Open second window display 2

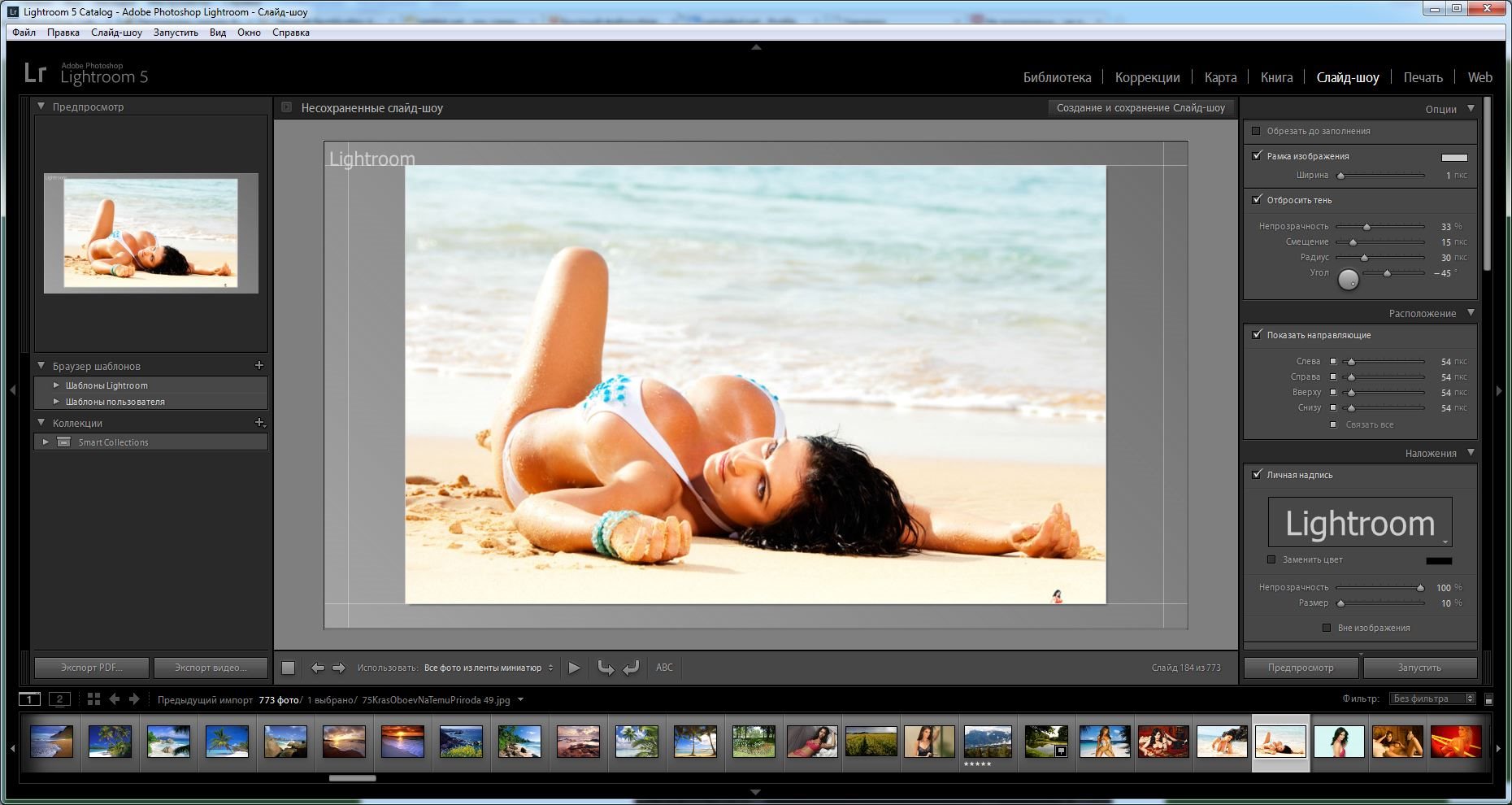click(59, 698)
